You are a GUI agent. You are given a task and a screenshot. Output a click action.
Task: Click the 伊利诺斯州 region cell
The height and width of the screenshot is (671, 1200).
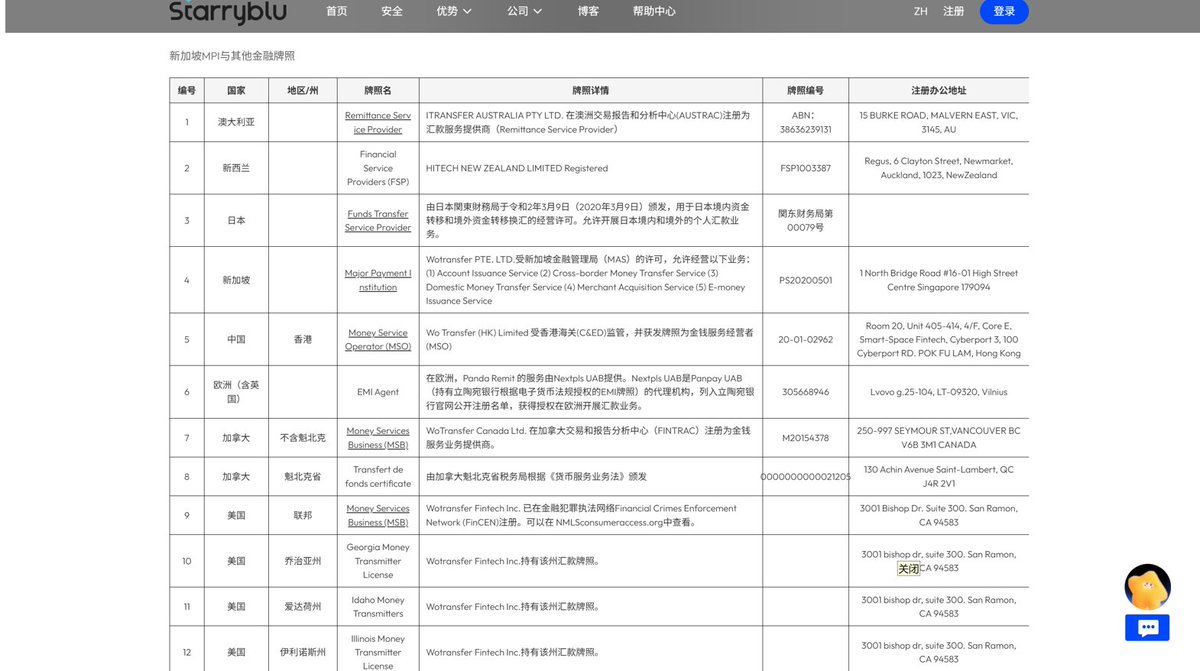(x=303, y=652)
